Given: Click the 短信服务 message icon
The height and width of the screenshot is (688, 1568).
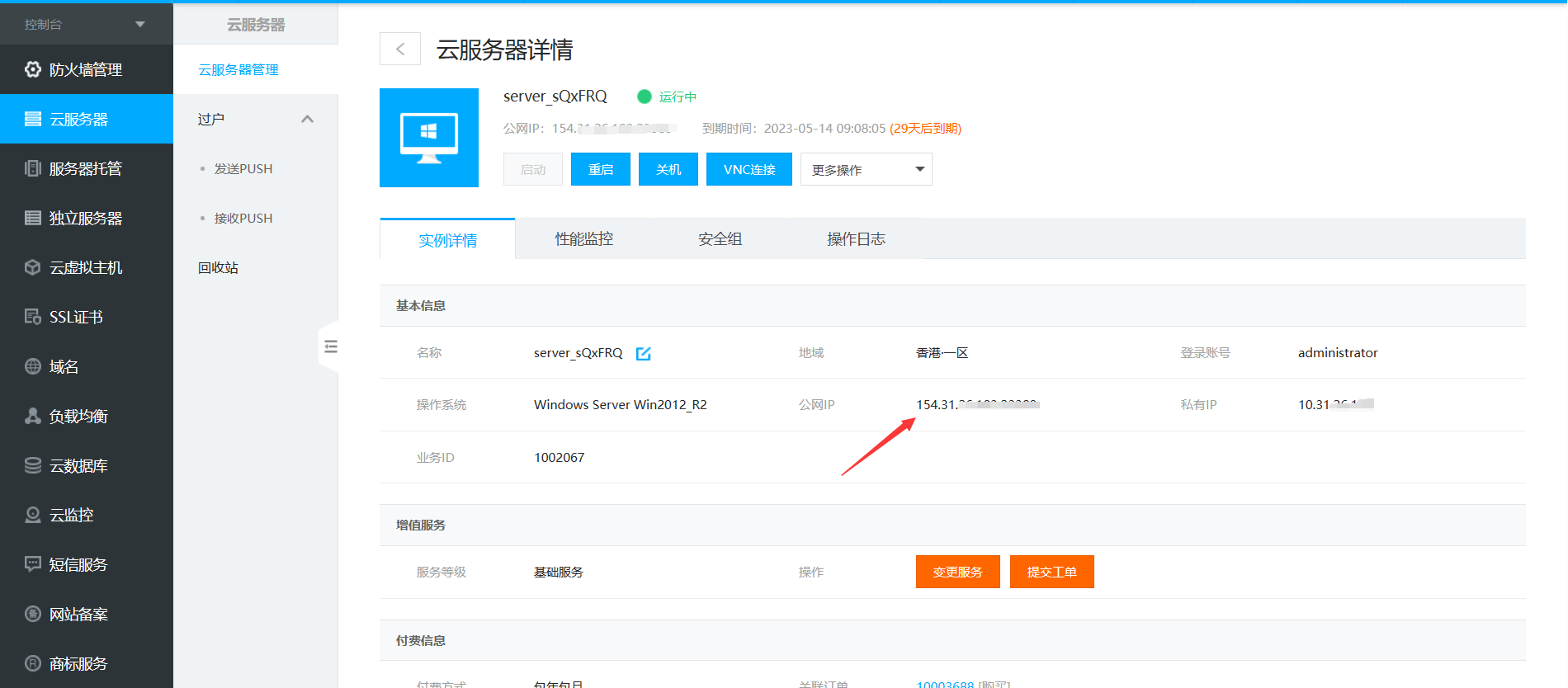Looking at the screenshot, I should pyautogui.click(x=33, y=564).
